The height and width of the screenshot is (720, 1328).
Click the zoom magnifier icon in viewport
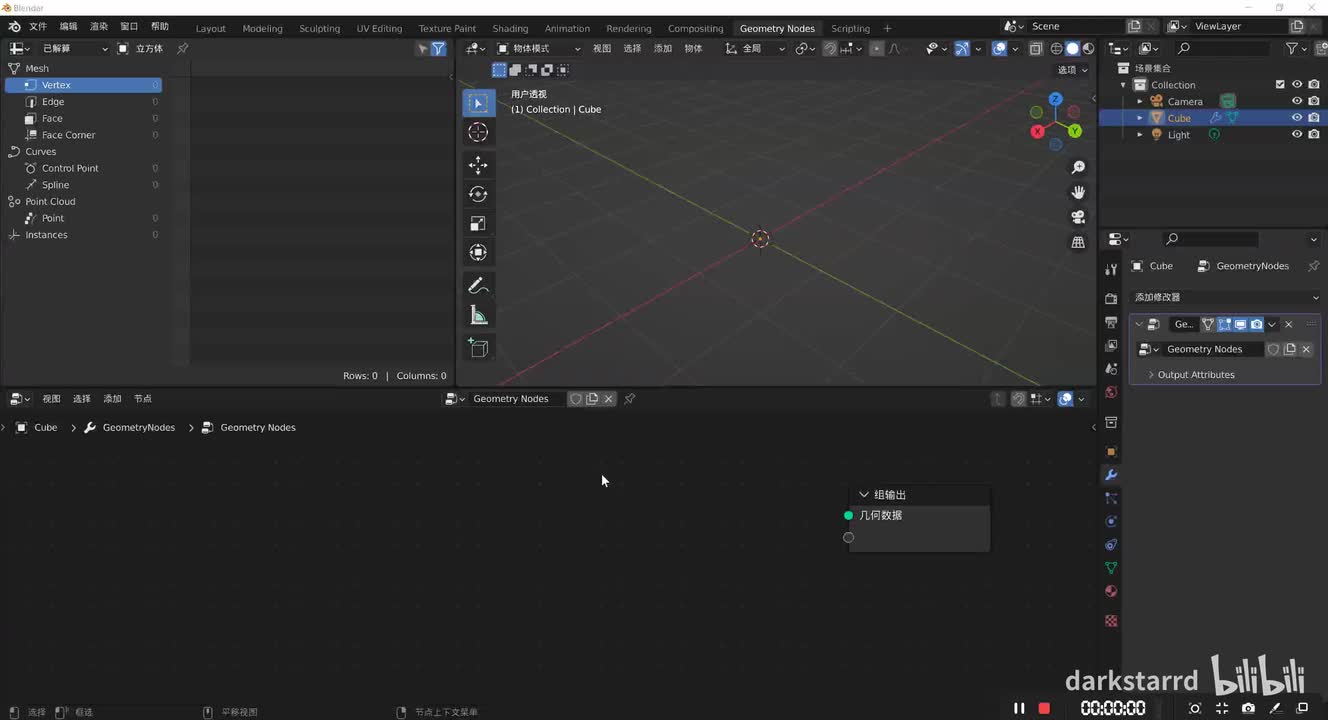1078,167
